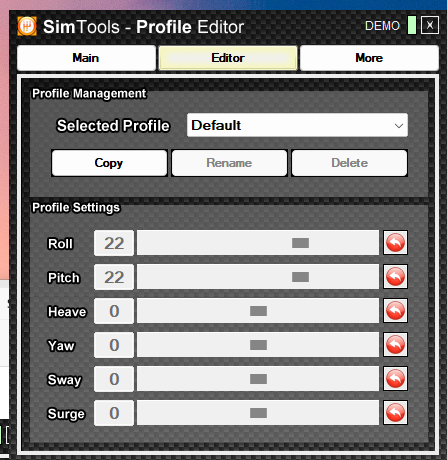The width and height of the screenshot is (447, 460).
Task: Reset the Roll value with red arrow icon
Action: tap(395, 243)
